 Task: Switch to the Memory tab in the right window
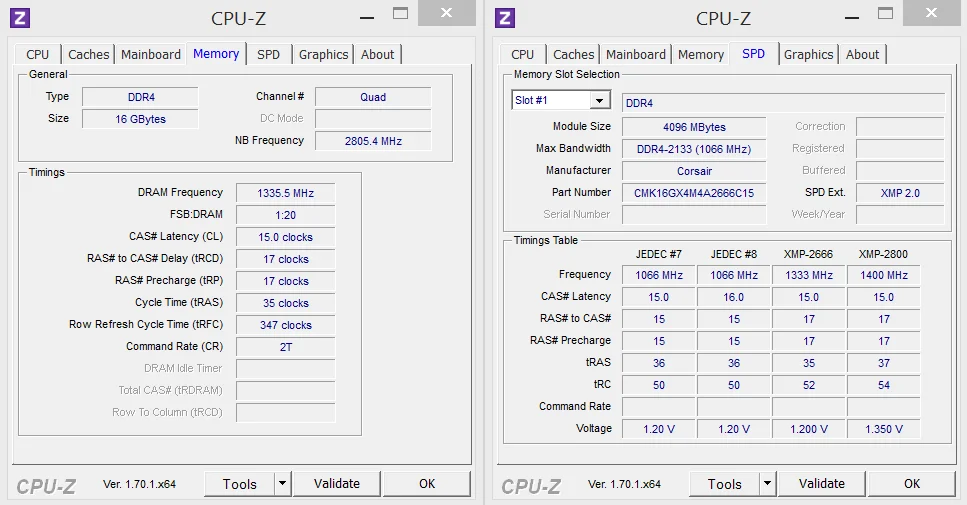coord(701,54)
